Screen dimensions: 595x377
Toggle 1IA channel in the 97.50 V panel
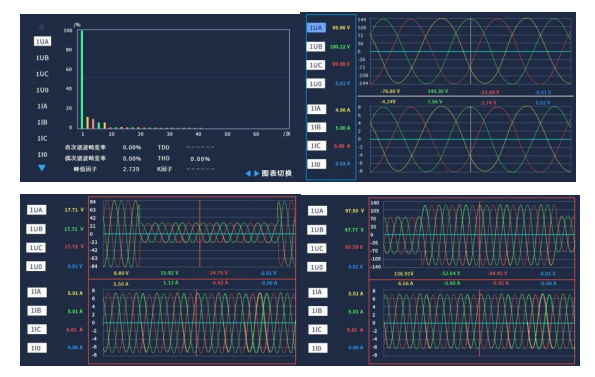point(317,292)
